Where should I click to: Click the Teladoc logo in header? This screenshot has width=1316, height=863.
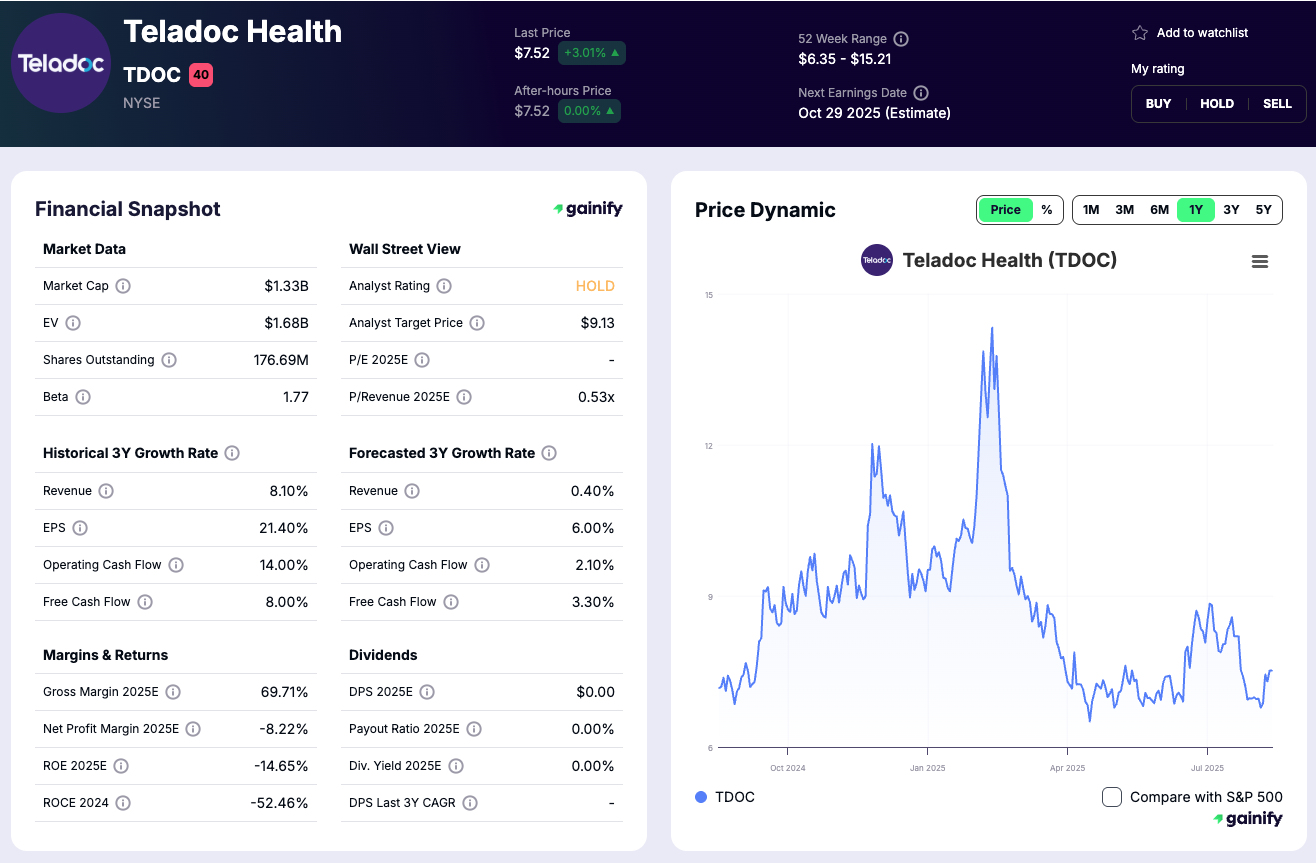61,63
